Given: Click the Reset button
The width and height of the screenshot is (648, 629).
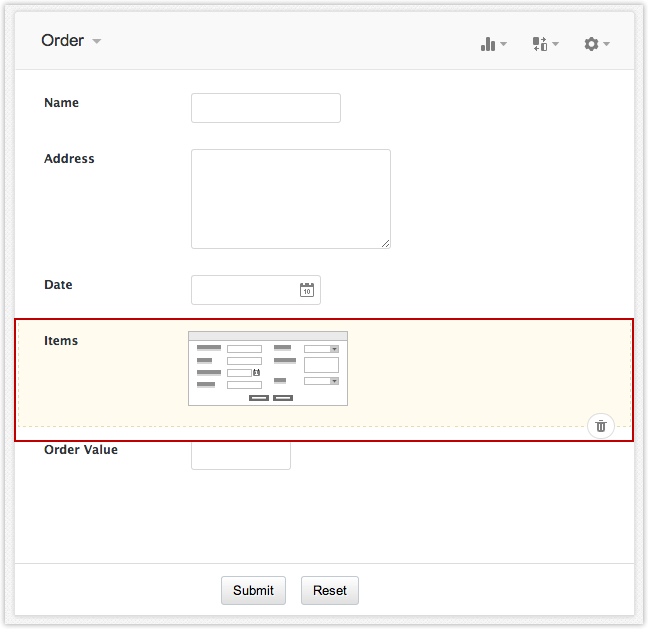Looking at the screenshot, I should (329, 590).
